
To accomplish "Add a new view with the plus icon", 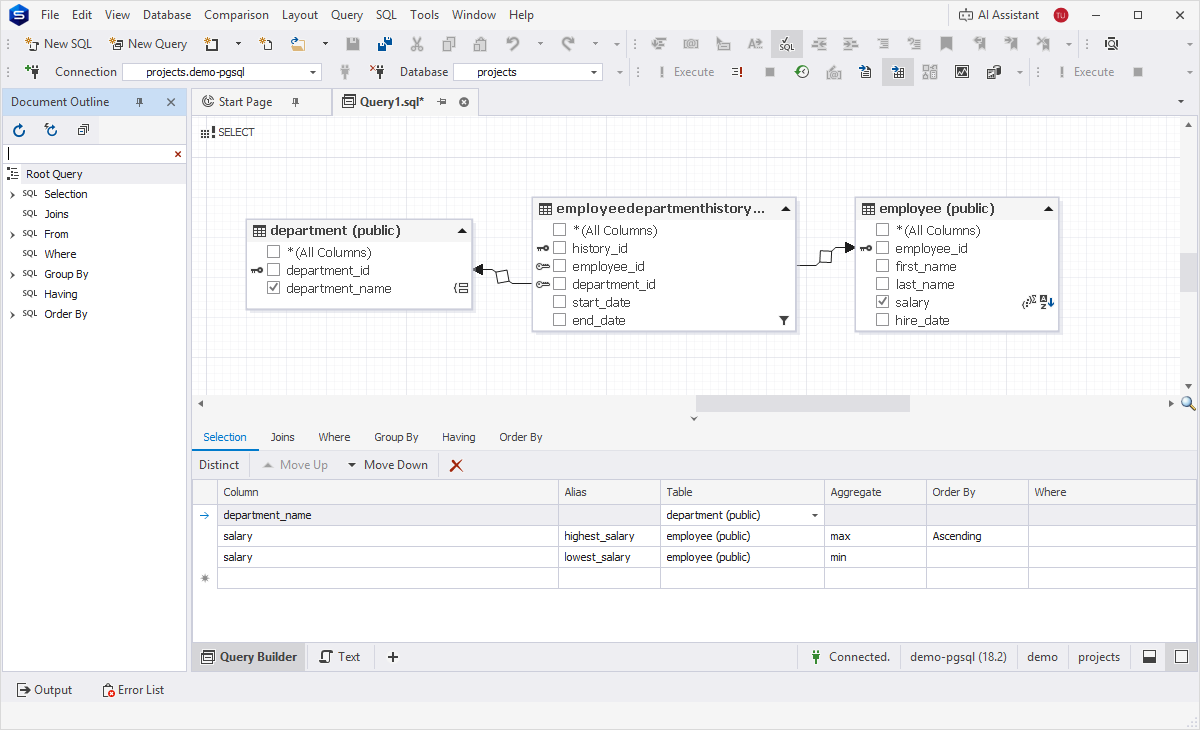I will click(393, 657).
